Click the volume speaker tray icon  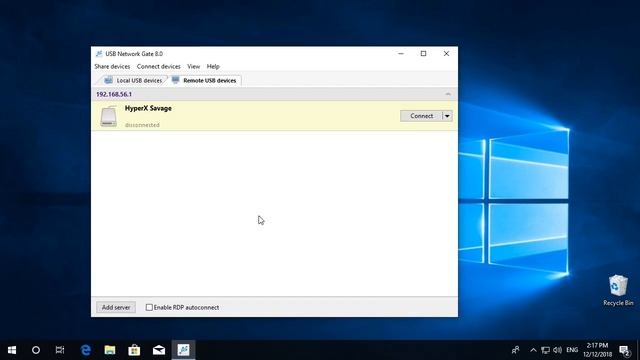pyautogui.click(x=557, y=350)
